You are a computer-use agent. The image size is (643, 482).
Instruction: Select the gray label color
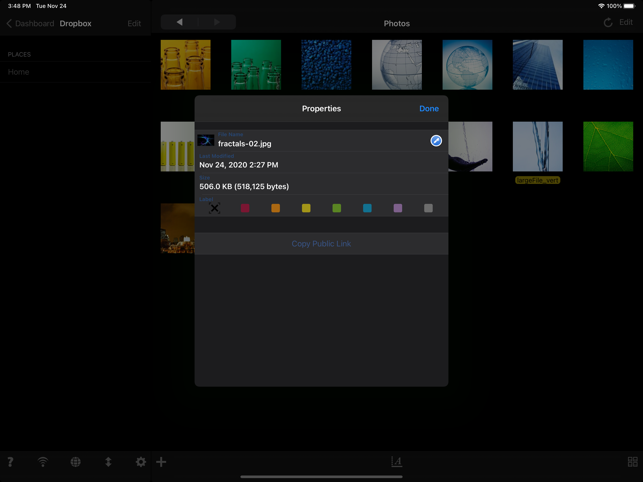click(x=428, y=208)
